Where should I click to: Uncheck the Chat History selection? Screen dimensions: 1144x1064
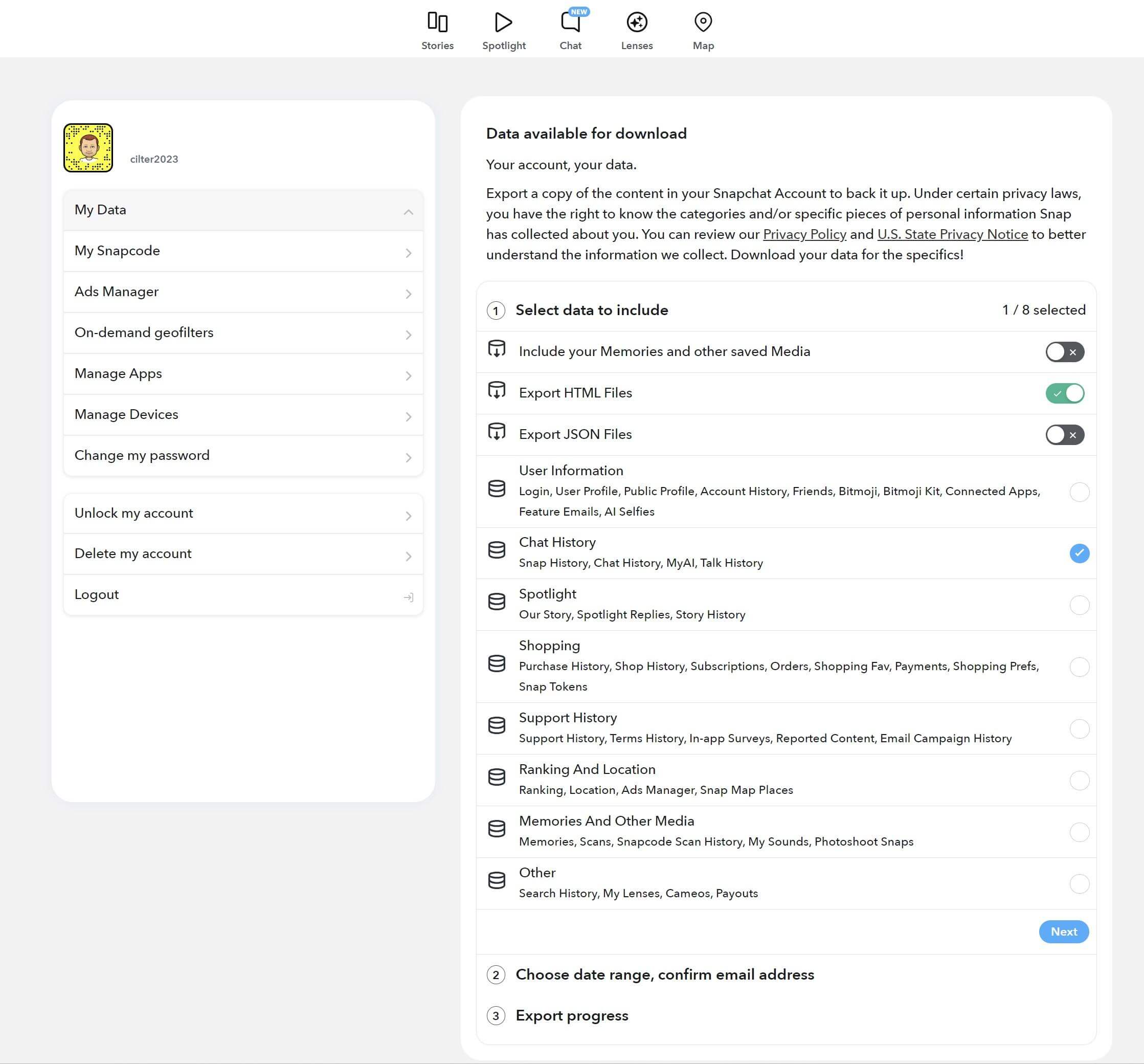(x=1079, y=553)
